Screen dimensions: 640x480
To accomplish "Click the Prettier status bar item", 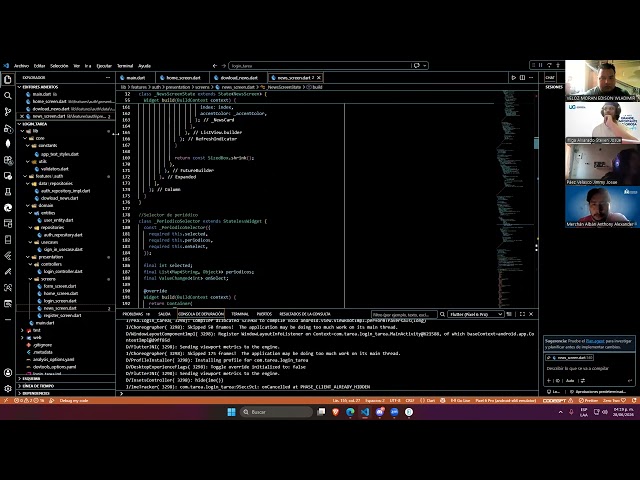I will tap(588, 401).
